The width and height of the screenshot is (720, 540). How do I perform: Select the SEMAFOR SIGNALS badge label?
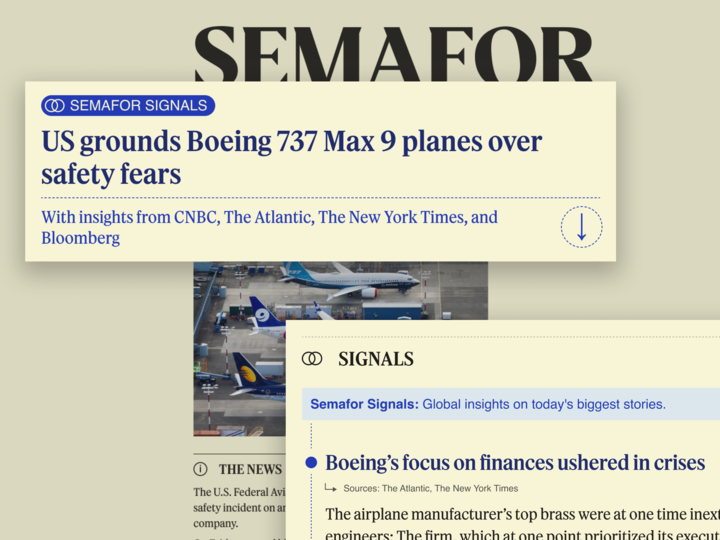[138, 105]
